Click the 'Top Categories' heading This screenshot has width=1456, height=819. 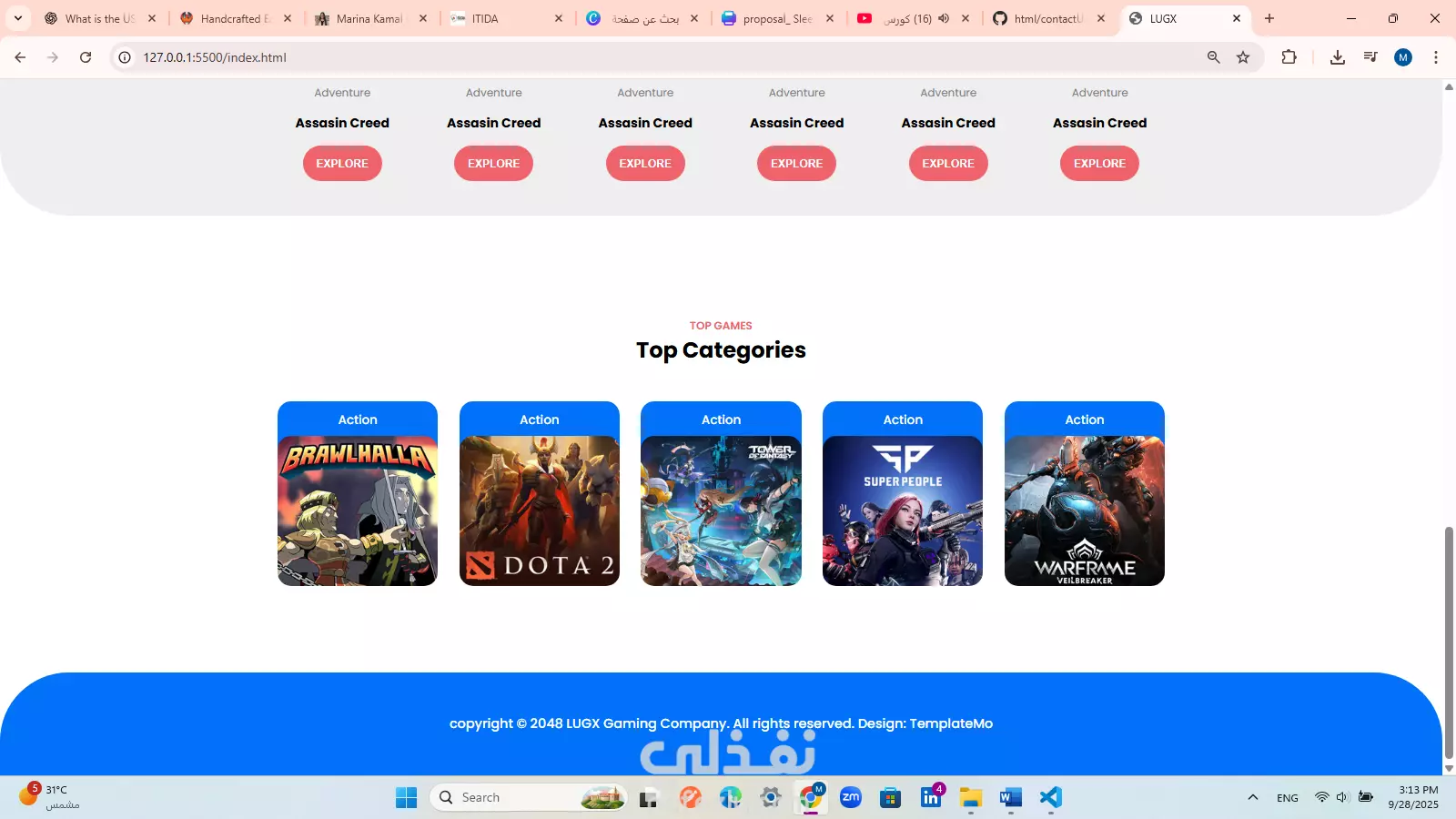(x=721, y=350)
